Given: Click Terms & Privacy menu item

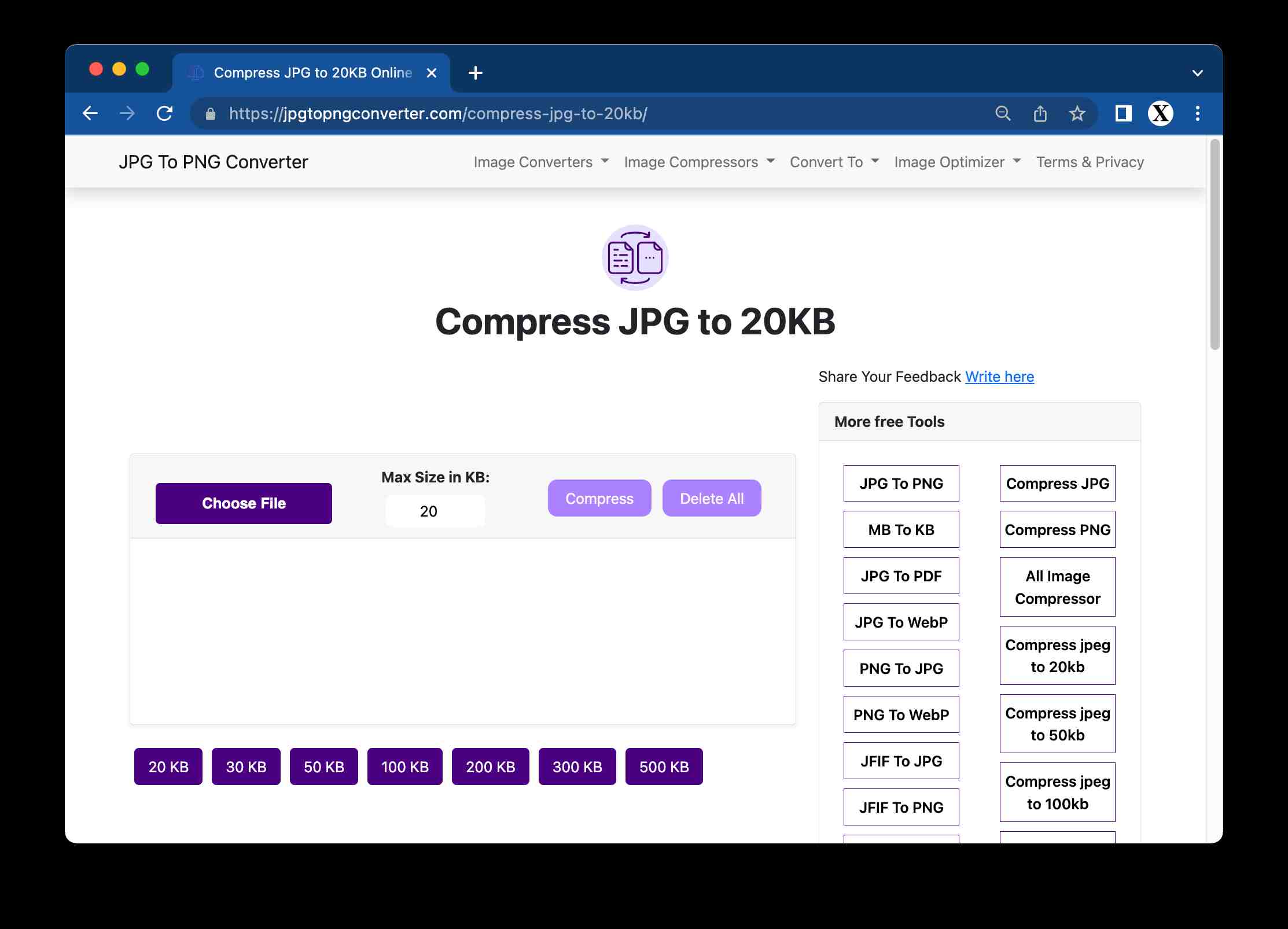Looking at the screenshot, I should [x=1090, y=161].
